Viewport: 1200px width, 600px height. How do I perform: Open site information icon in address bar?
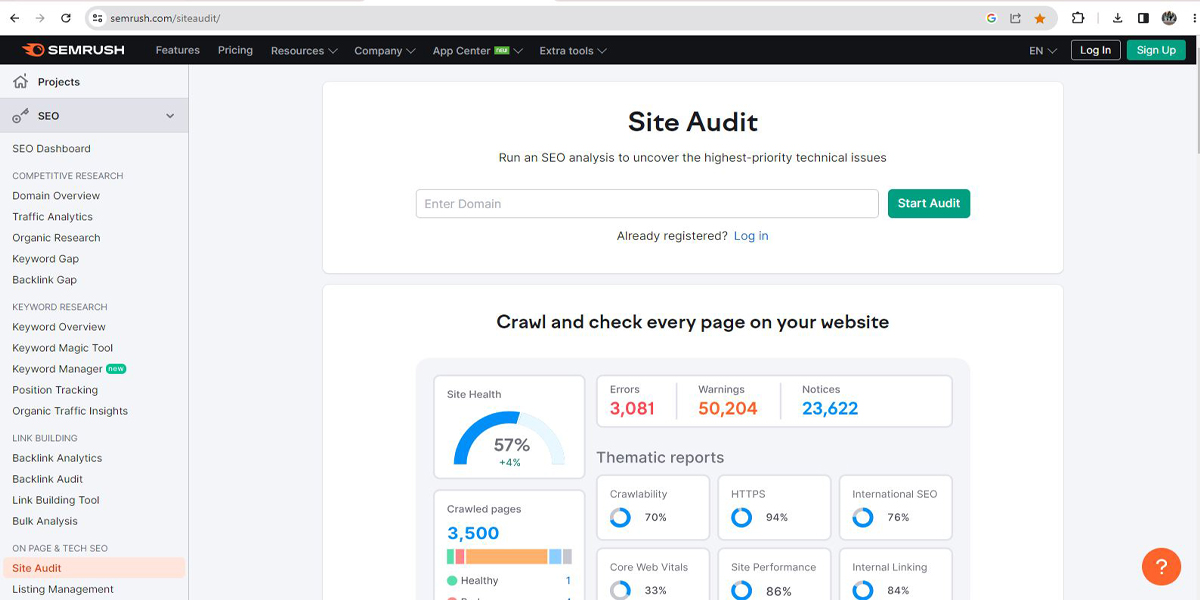(x=97, y=18)
